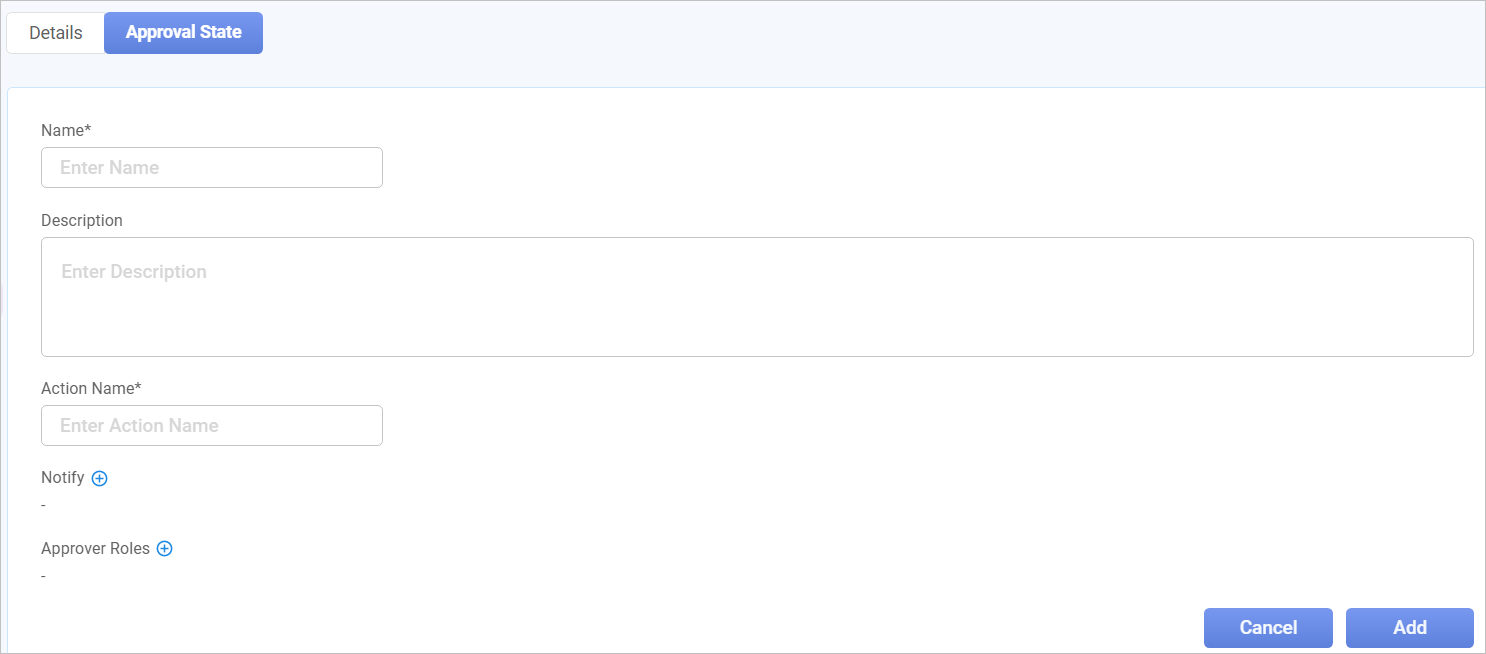Click the empty dash under Approver Roles
This screenshot has width=1486, height=654.
pyautogui.click(x=43, y=577)
